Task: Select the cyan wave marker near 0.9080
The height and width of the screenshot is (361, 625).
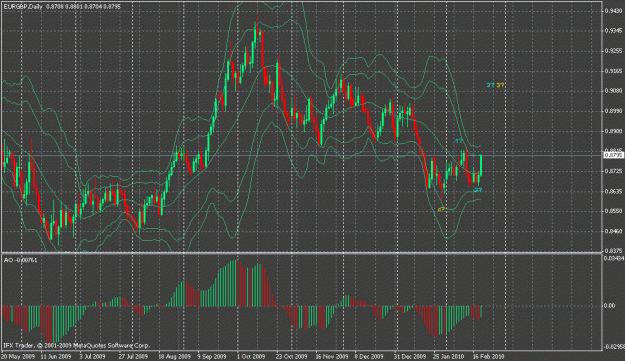Action: (x=490, y=85)
